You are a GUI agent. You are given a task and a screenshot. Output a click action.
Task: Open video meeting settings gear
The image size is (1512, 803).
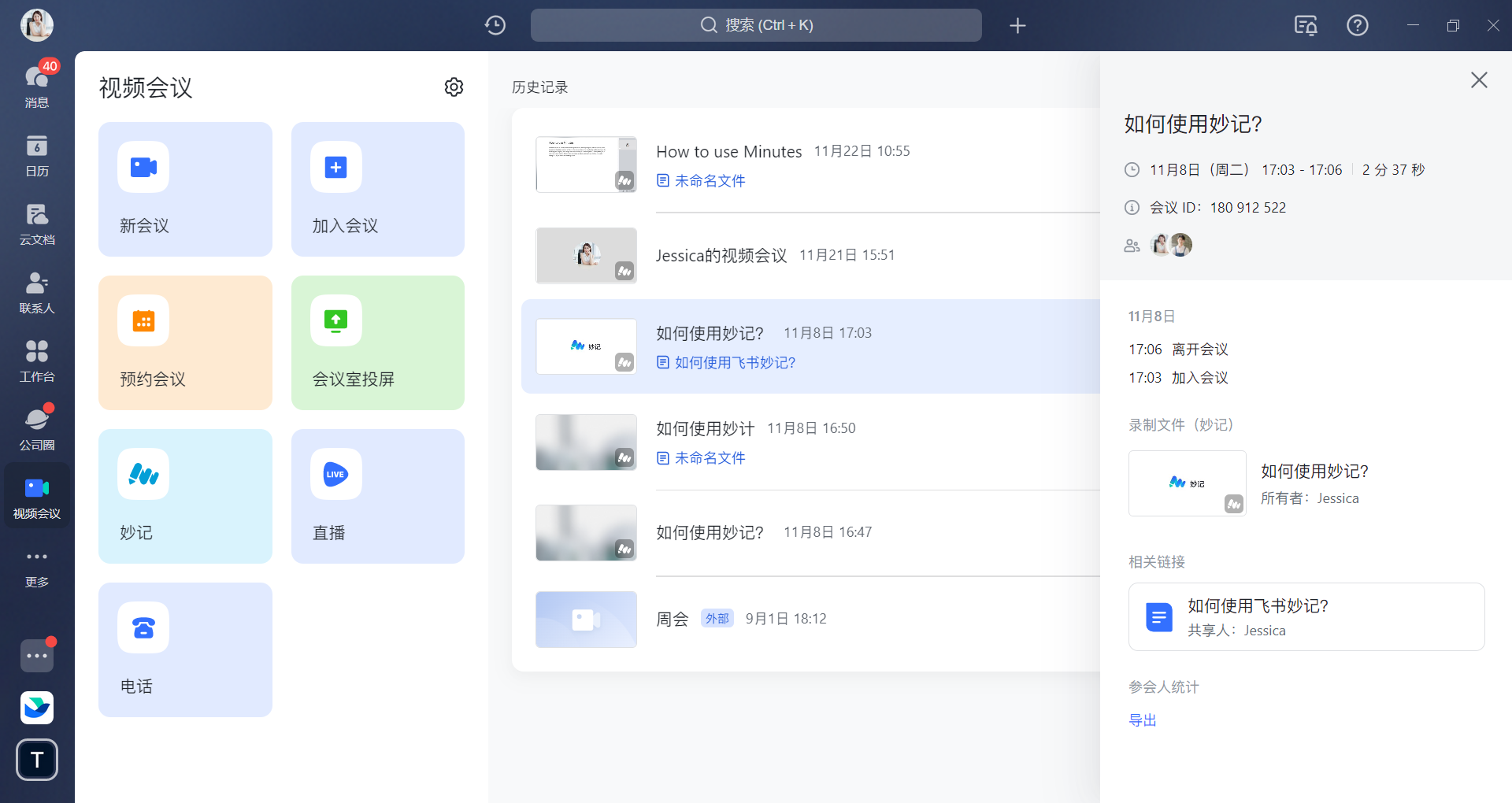[x=454, y=87]
